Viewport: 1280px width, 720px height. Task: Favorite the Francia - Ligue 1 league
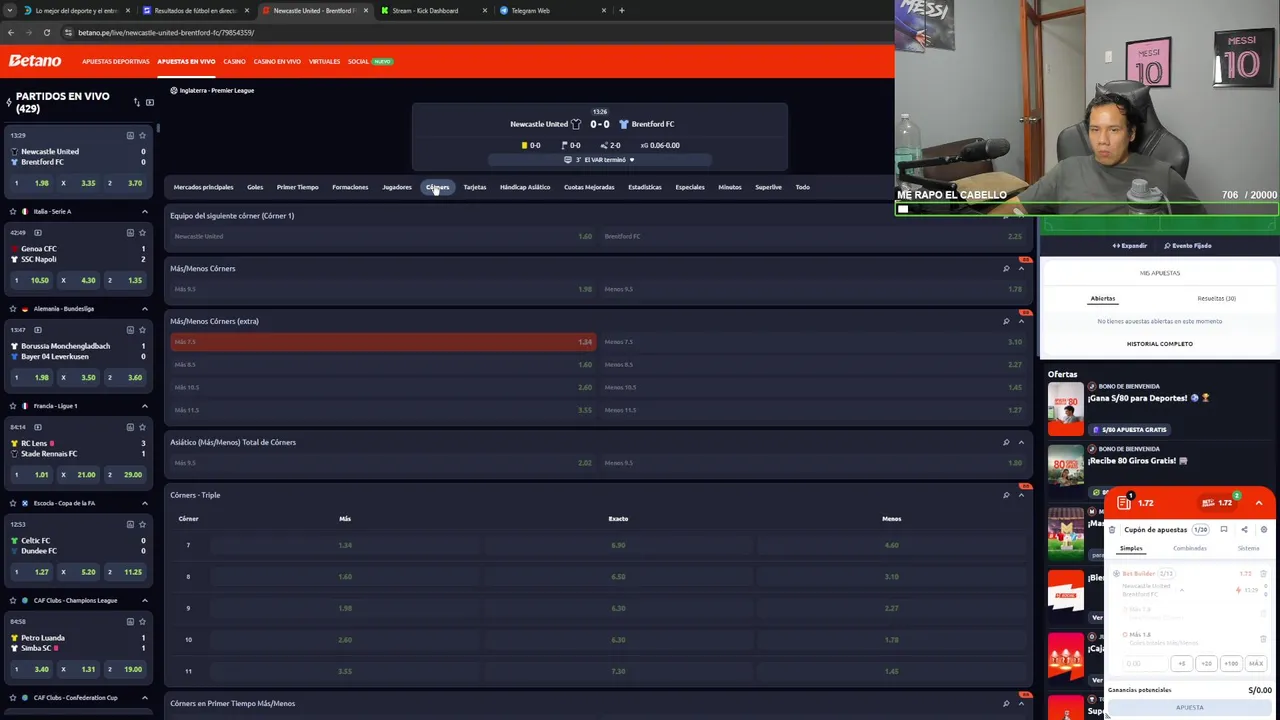pos(13,405)
